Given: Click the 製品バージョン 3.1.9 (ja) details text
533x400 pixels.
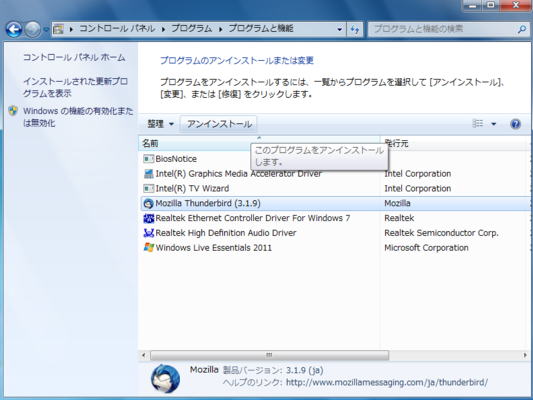Looking at the screenshot, I should click(273, 370).
